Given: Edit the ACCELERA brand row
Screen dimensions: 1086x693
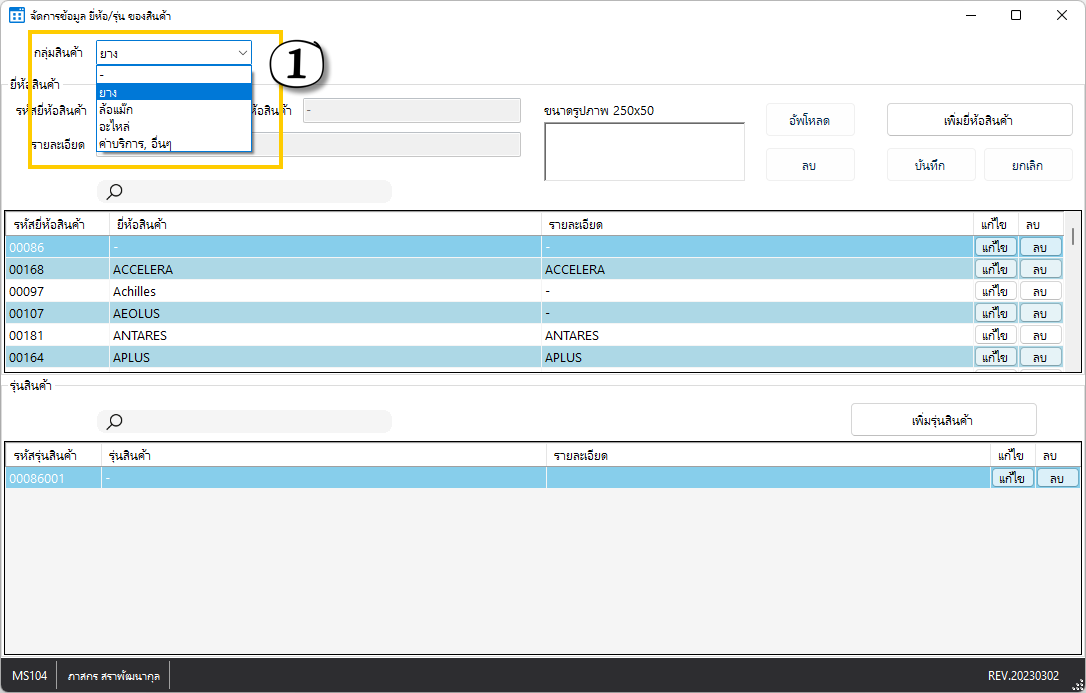Looking at the screenshot, I should coord(995,270).
